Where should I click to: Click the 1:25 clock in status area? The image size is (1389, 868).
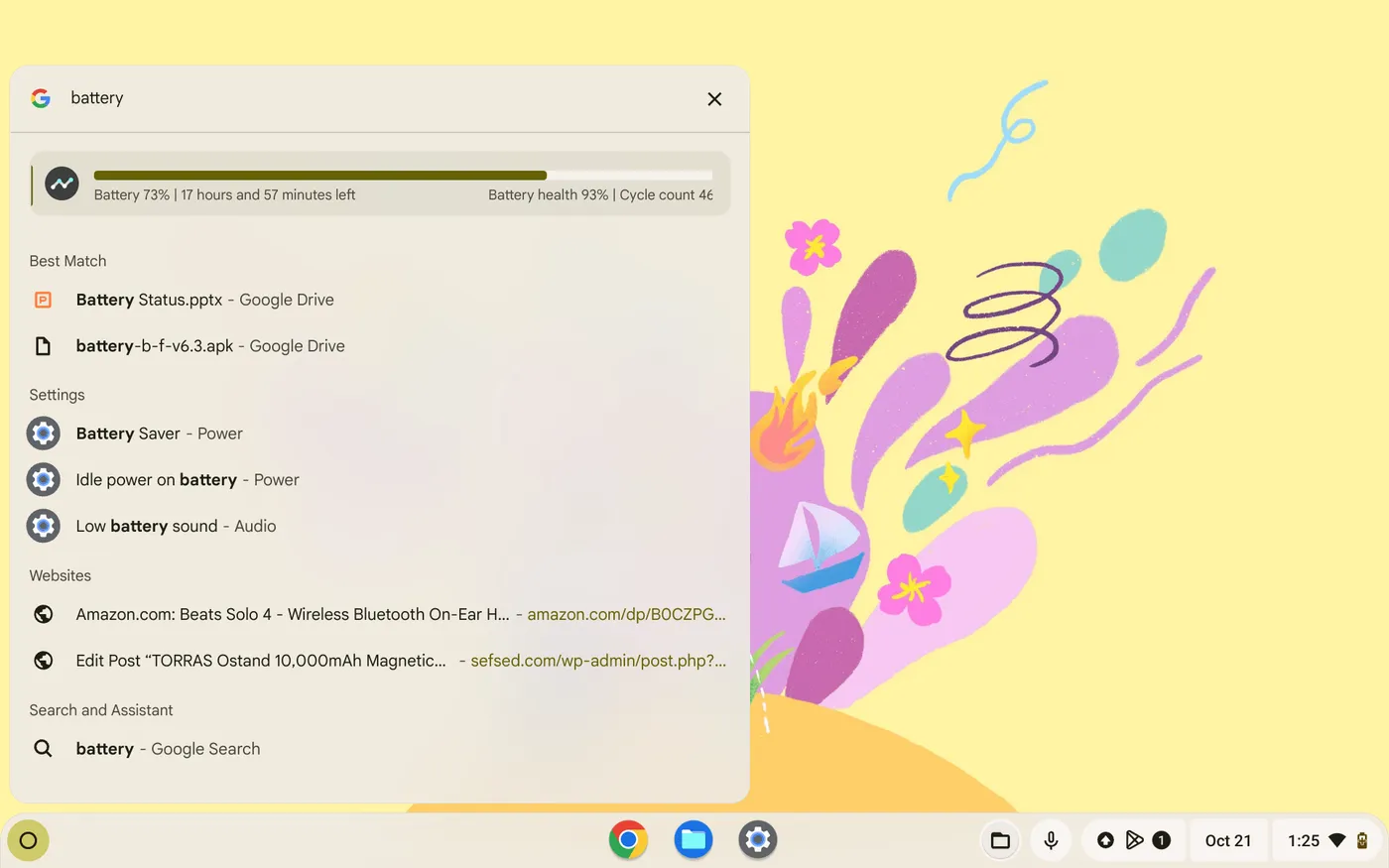1304,841
